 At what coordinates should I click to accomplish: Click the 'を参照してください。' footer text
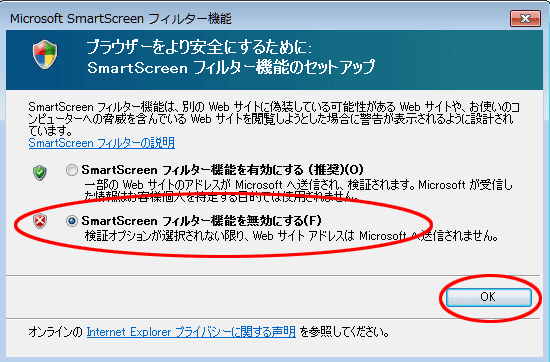coord(344,332)
